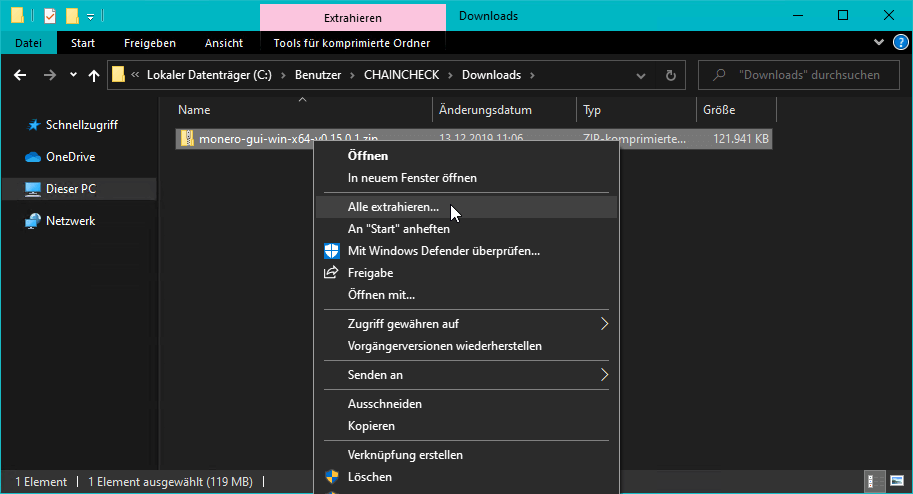
Task: Open the Help question mark icon
Action: click(900, 42)
